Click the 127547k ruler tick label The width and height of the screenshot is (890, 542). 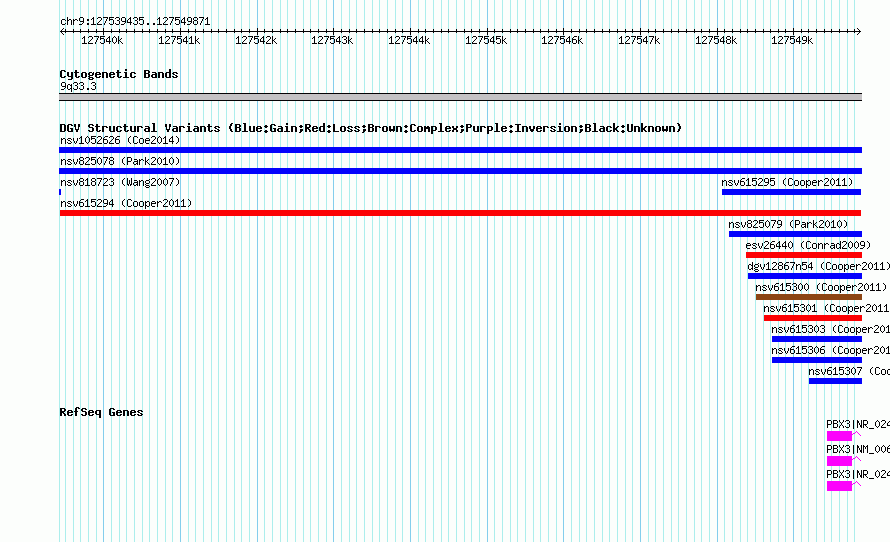(639, 40)
